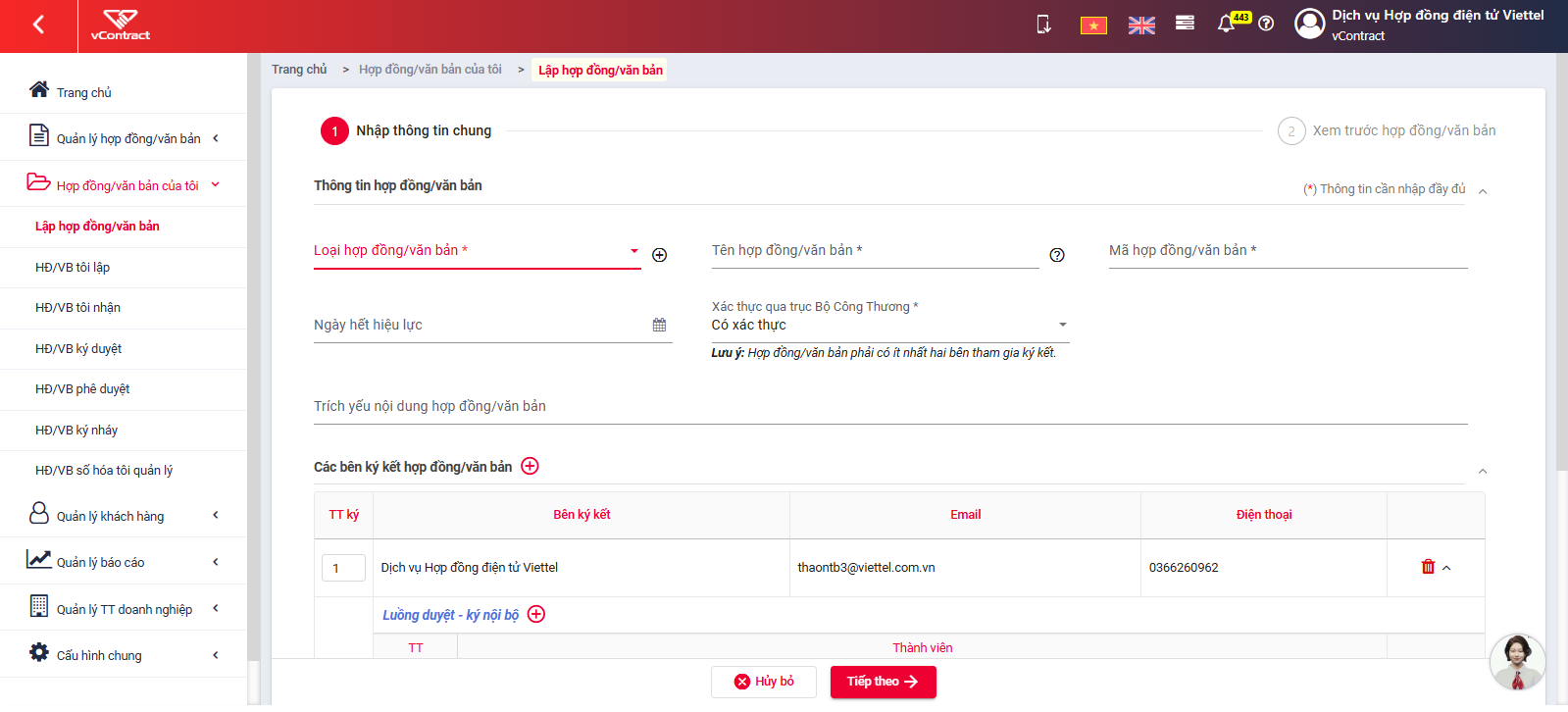Click the Tiếp theo button
The width and height of the screenshot is (1568, 712).
coord(883,682)
